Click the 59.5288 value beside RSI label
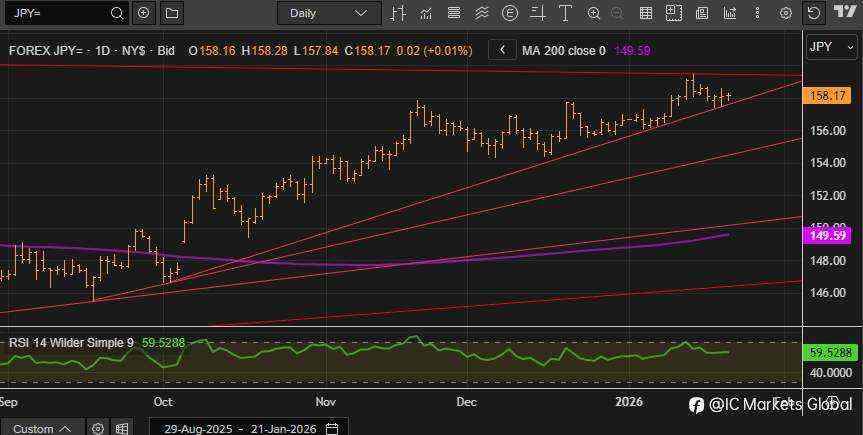Viewport: 863px width, 435px height. 164,342
